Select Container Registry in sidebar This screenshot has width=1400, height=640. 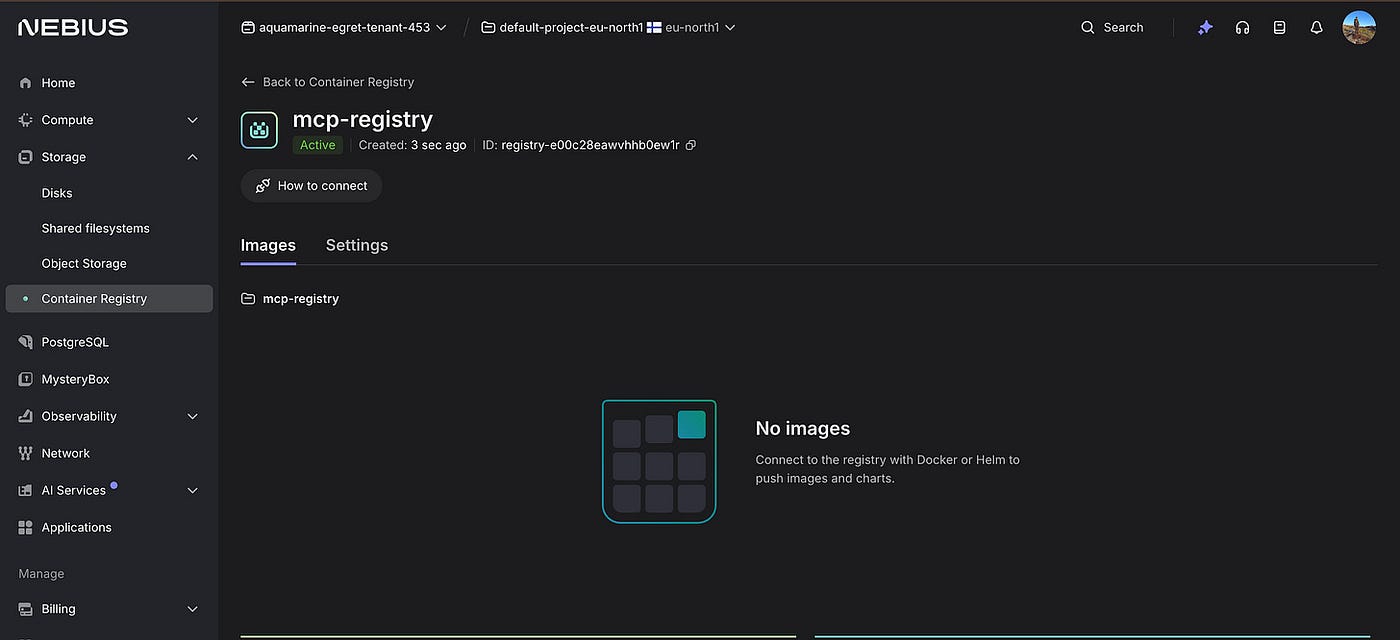pyautogui.click(x=109, y=299)
